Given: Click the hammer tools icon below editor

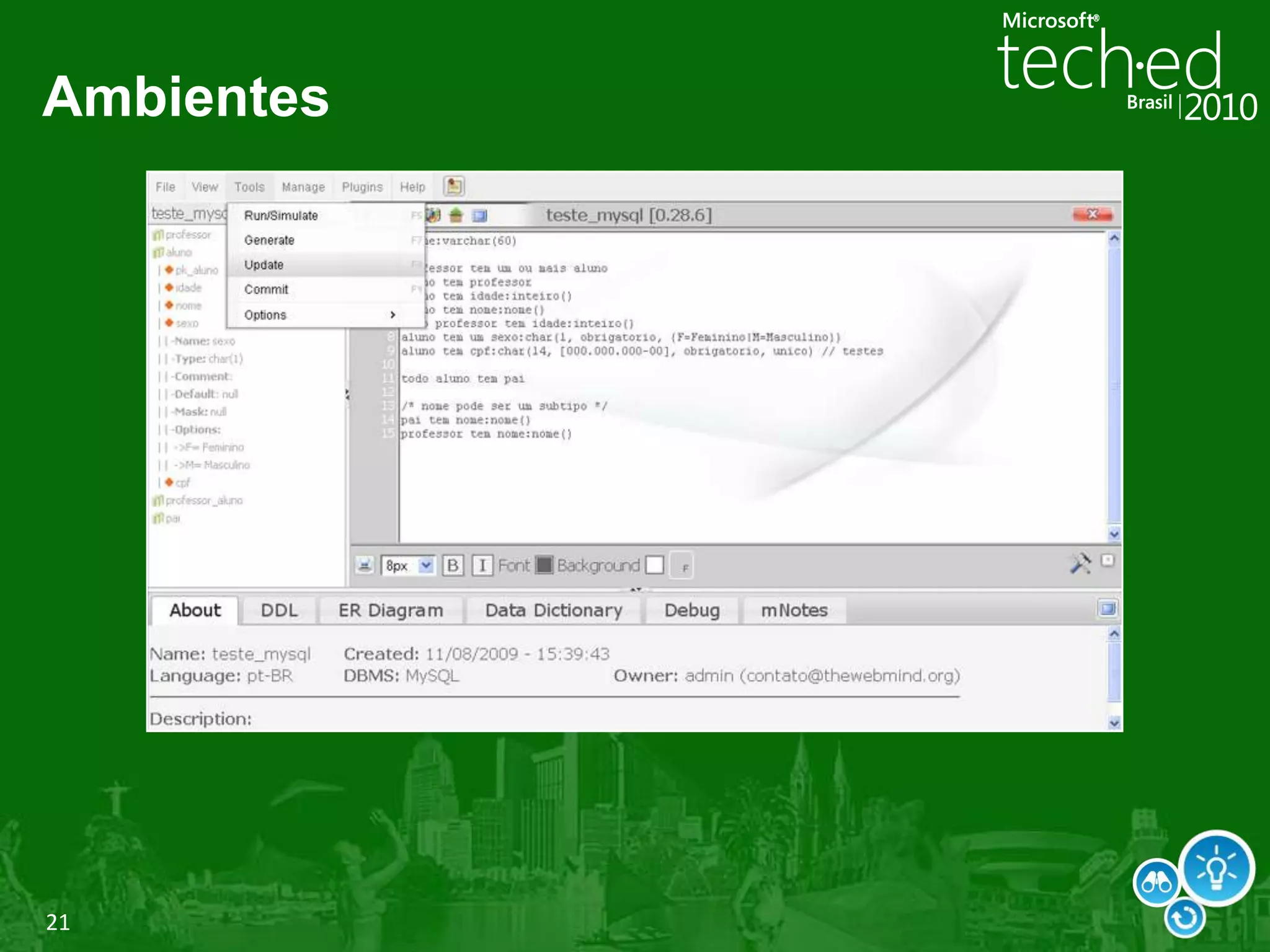Looking at the screenshot, I should (x=1080, y=563).
